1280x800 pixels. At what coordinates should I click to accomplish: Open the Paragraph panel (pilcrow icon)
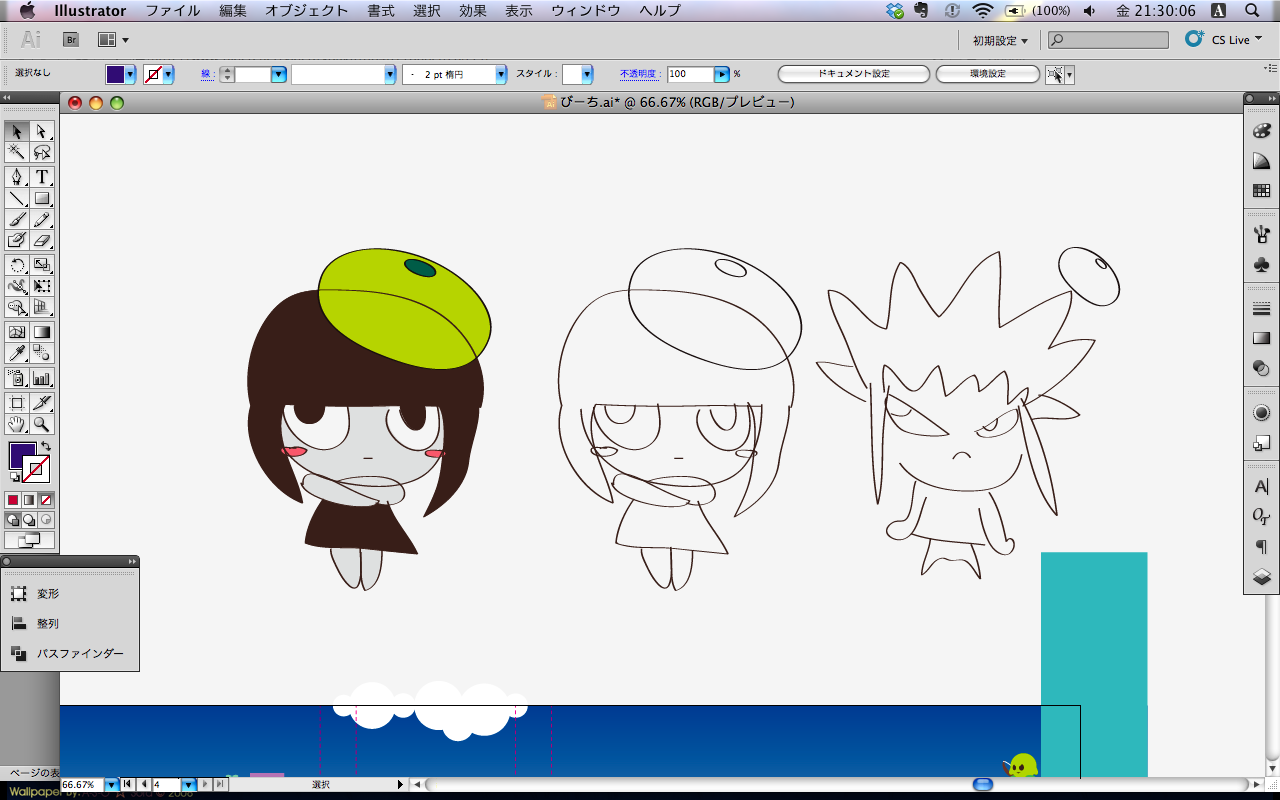click(x=1261, y=547)
